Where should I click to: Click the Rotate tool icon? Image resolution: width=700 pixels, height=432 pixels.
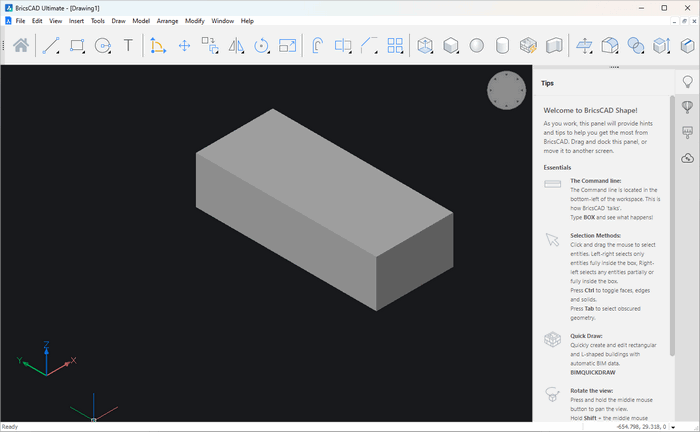tap(262, 45)
